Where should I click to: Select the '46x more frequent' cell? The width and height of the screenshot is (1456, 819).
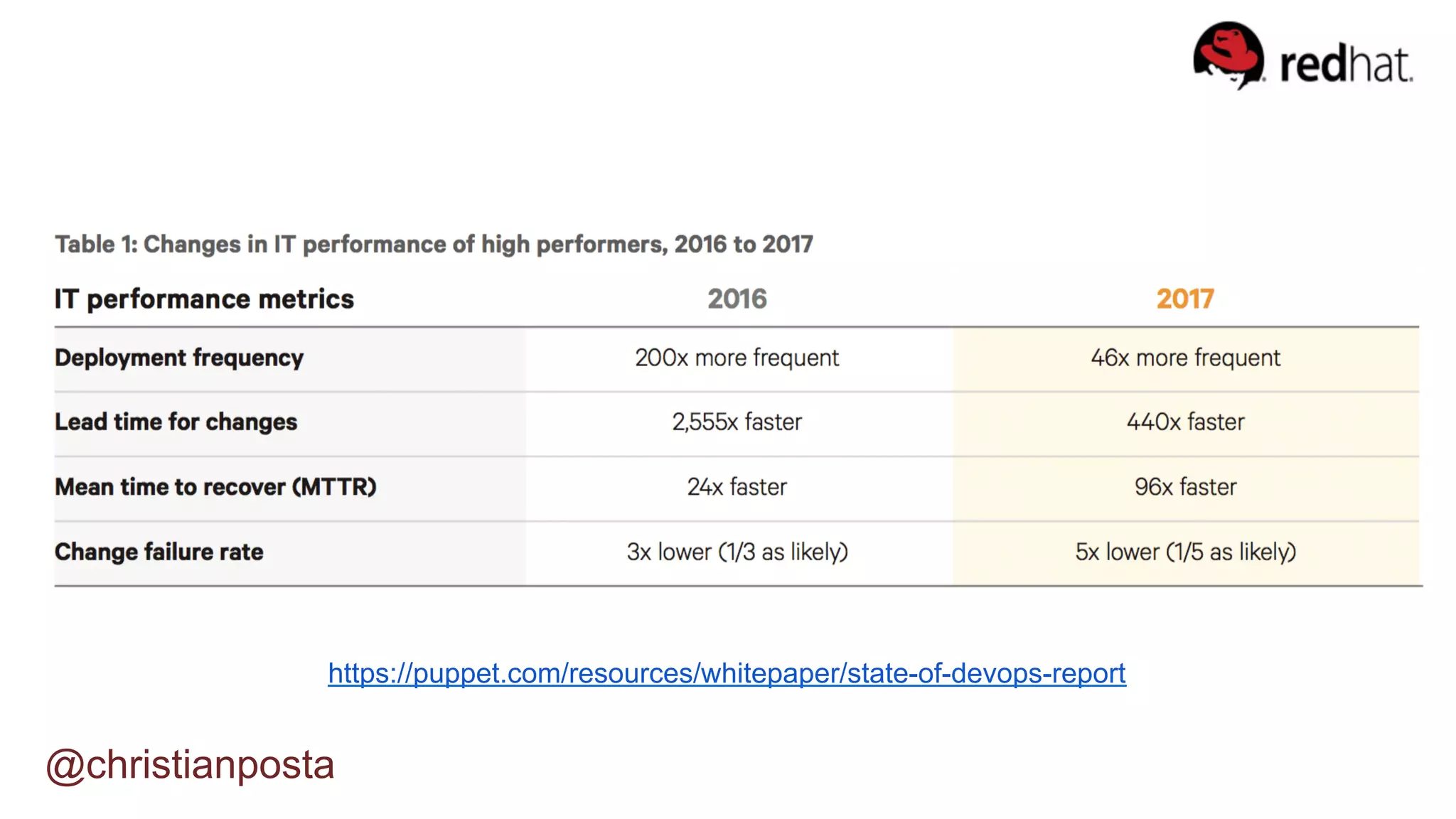pos(1186,358)
